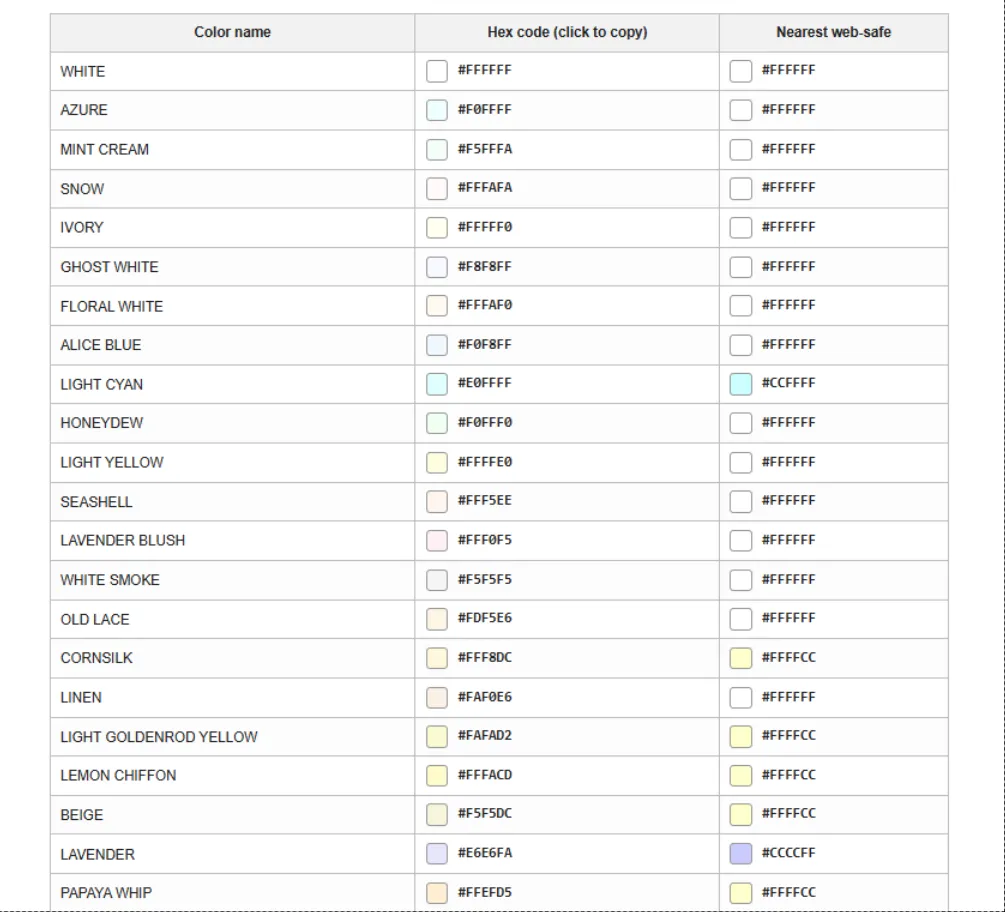Click the Beige hex swatch

pos(436,815)
